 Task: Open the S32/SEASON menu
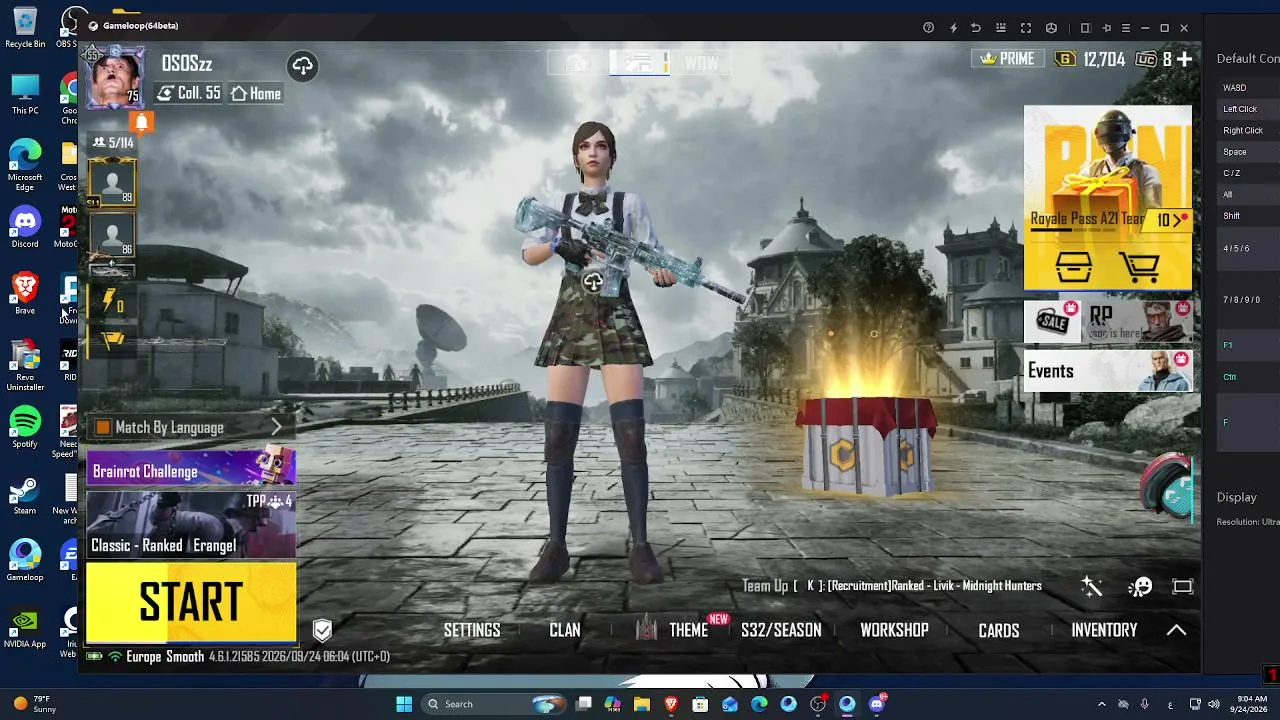(781, 630)
